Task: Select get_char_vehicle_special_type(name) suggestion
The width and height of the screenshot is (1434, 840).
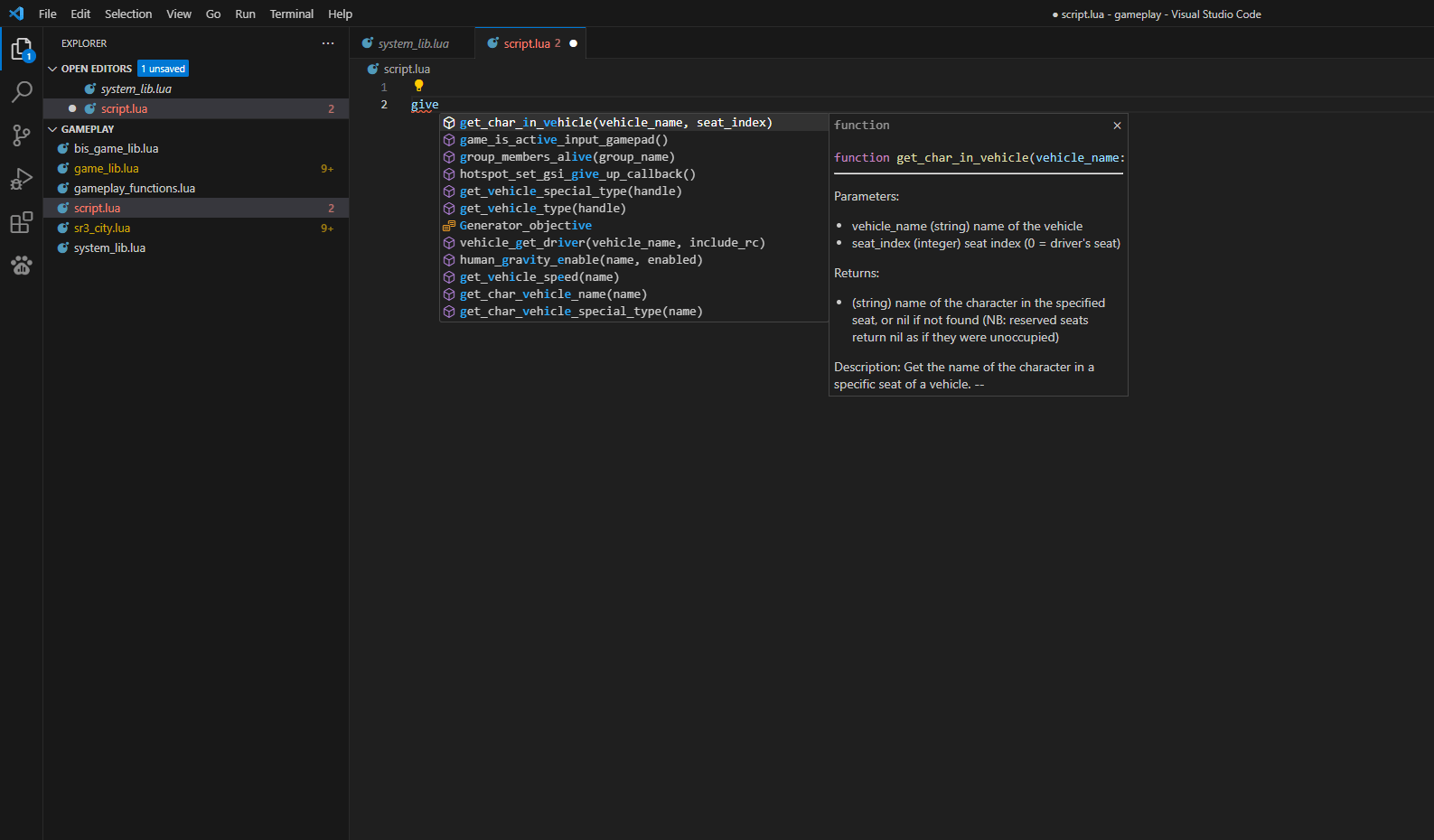Action: tap(634, 312)
